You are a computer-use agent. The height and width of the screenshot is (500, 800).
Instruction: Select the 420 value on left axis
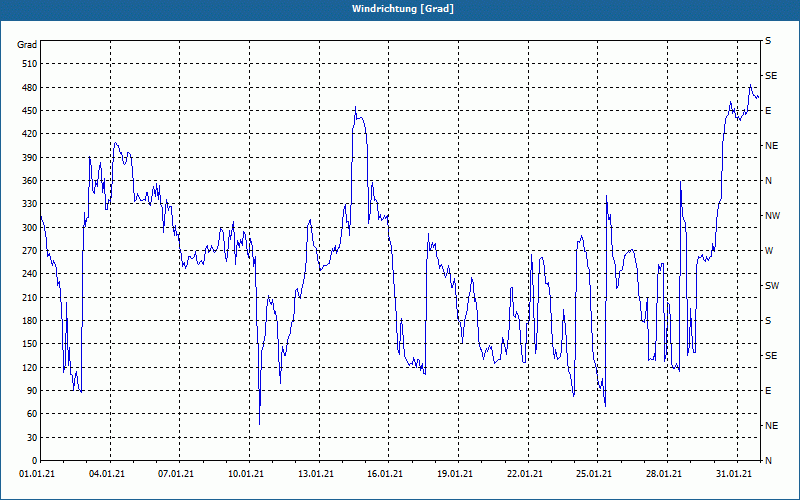pos(30,134)
